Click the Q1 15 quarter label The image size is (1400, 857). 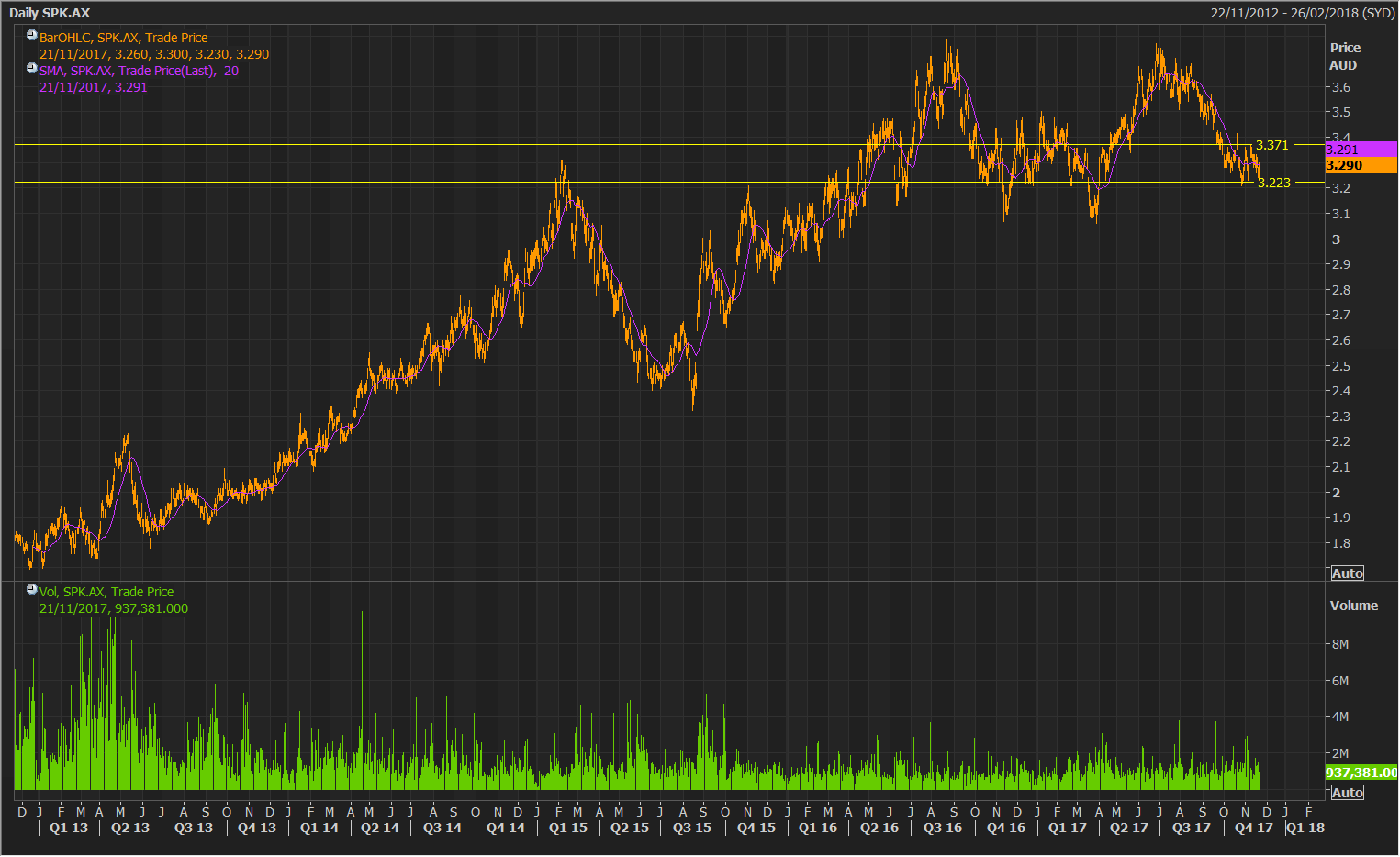pos(568,828)
